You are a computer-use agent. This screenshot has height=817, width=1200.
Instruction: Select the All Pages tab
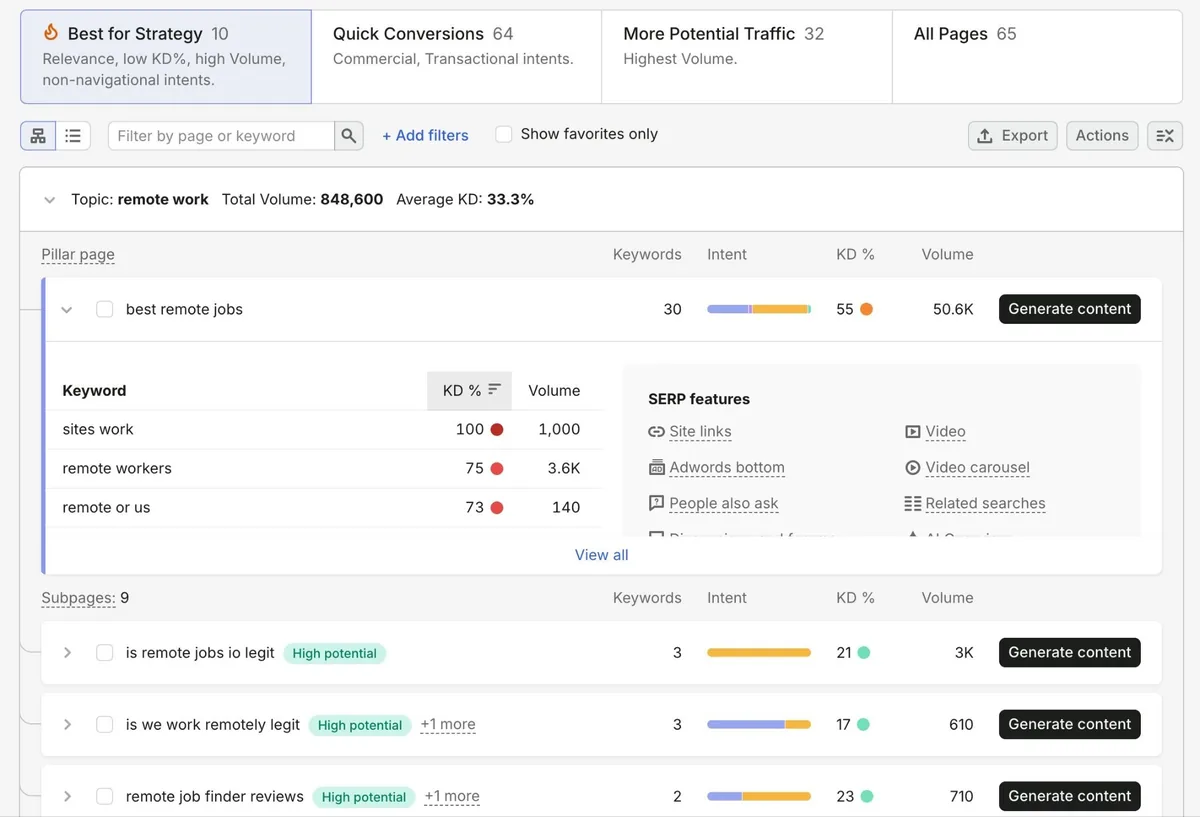pyautogui.click(x=1037, y=57)
